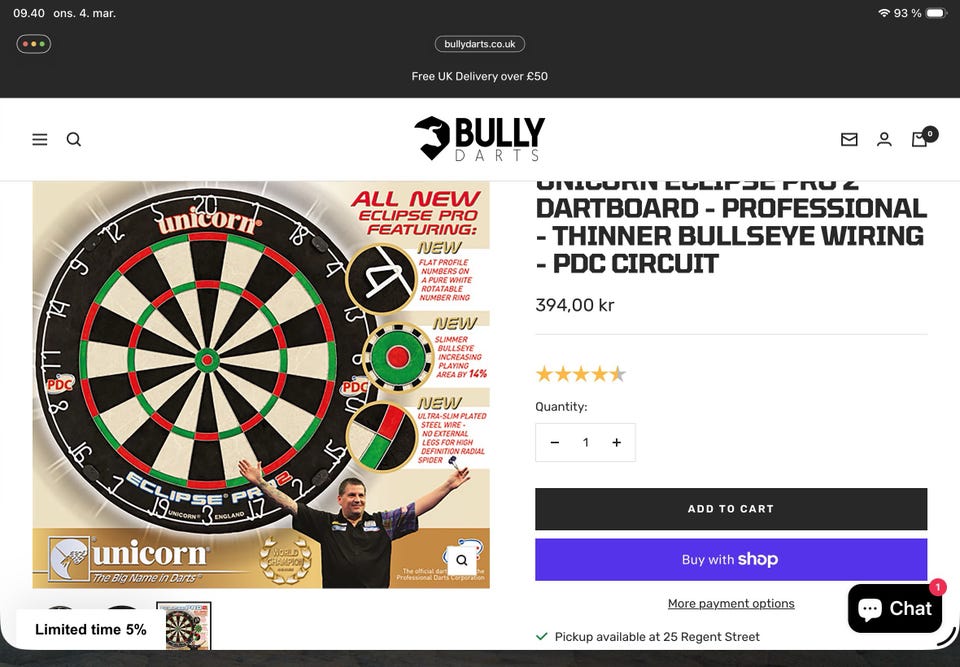Click the Bully Darts logo
960x667 pixels.
(479, 139)
